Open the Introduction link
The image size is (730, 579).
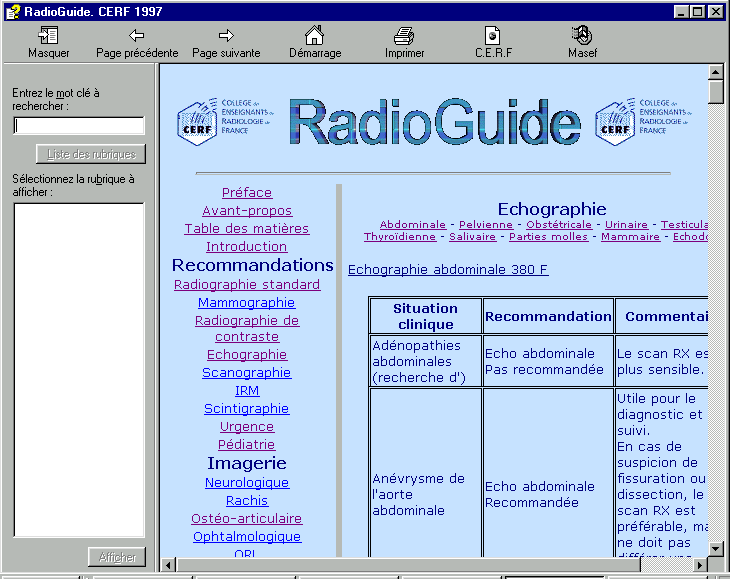point(247,247)
